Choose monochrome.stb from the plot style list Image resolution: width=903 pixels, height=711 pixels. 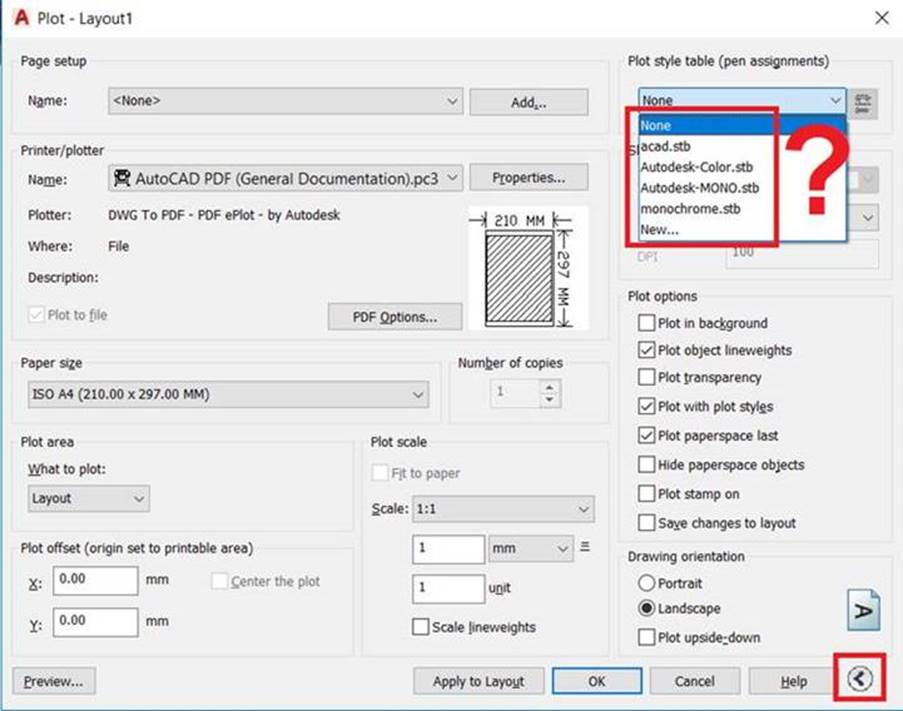[x=690, y=208]
